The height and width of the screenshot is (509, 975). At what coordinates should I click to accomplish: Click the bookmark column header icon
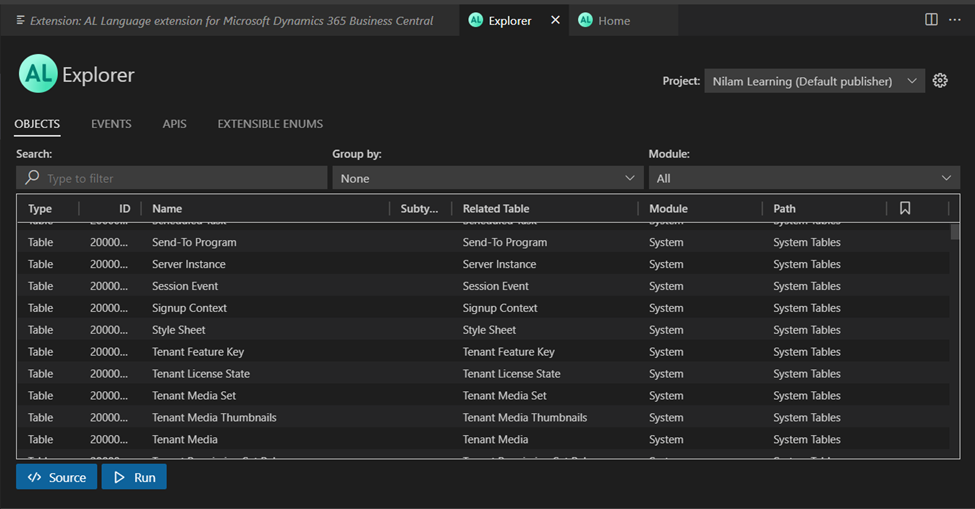(x=905, y=208)
